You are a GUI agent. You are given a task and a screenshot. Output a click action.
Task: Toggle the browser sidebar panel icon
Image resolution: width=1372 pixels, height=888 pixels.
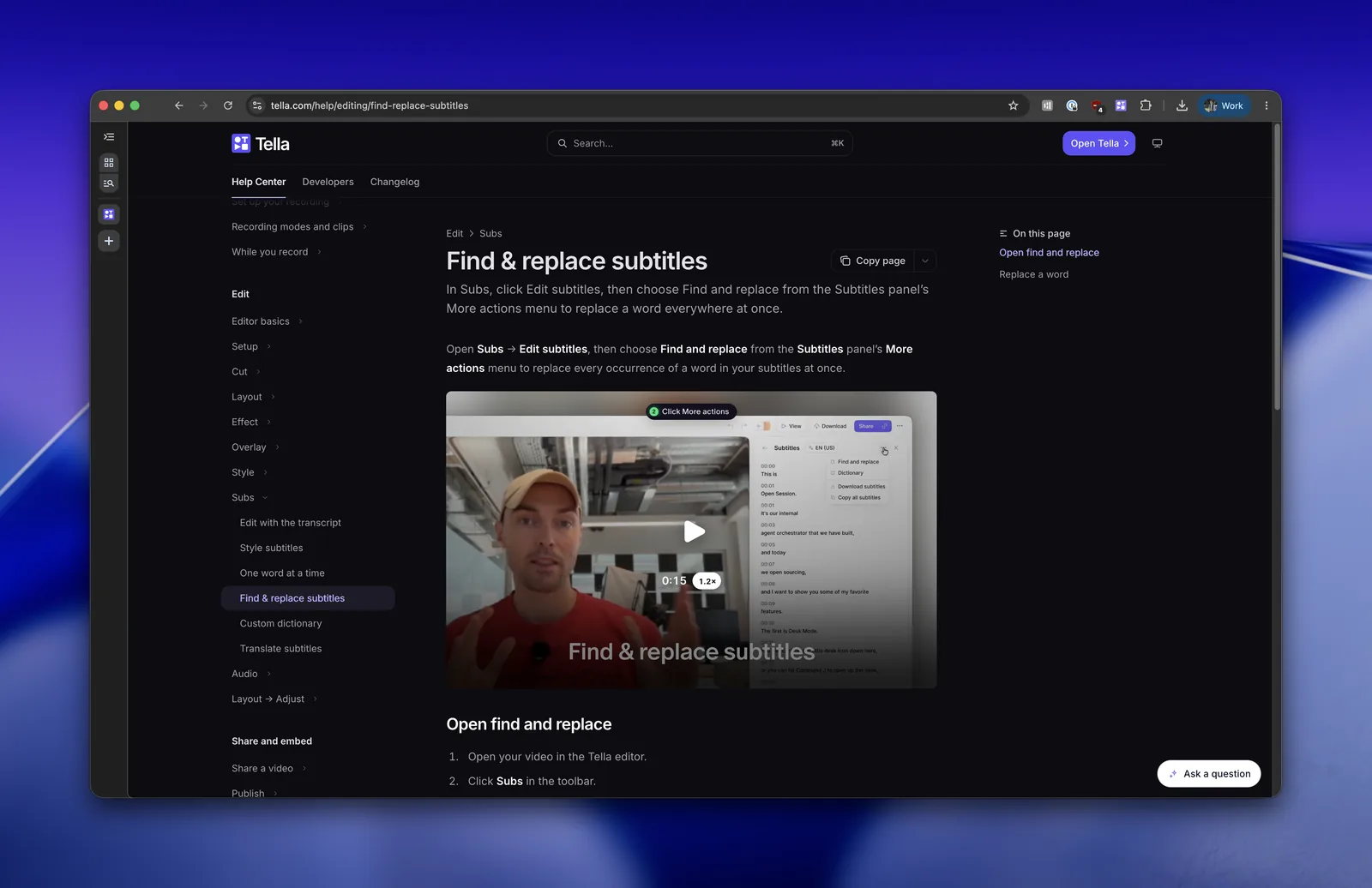point(109,137)
